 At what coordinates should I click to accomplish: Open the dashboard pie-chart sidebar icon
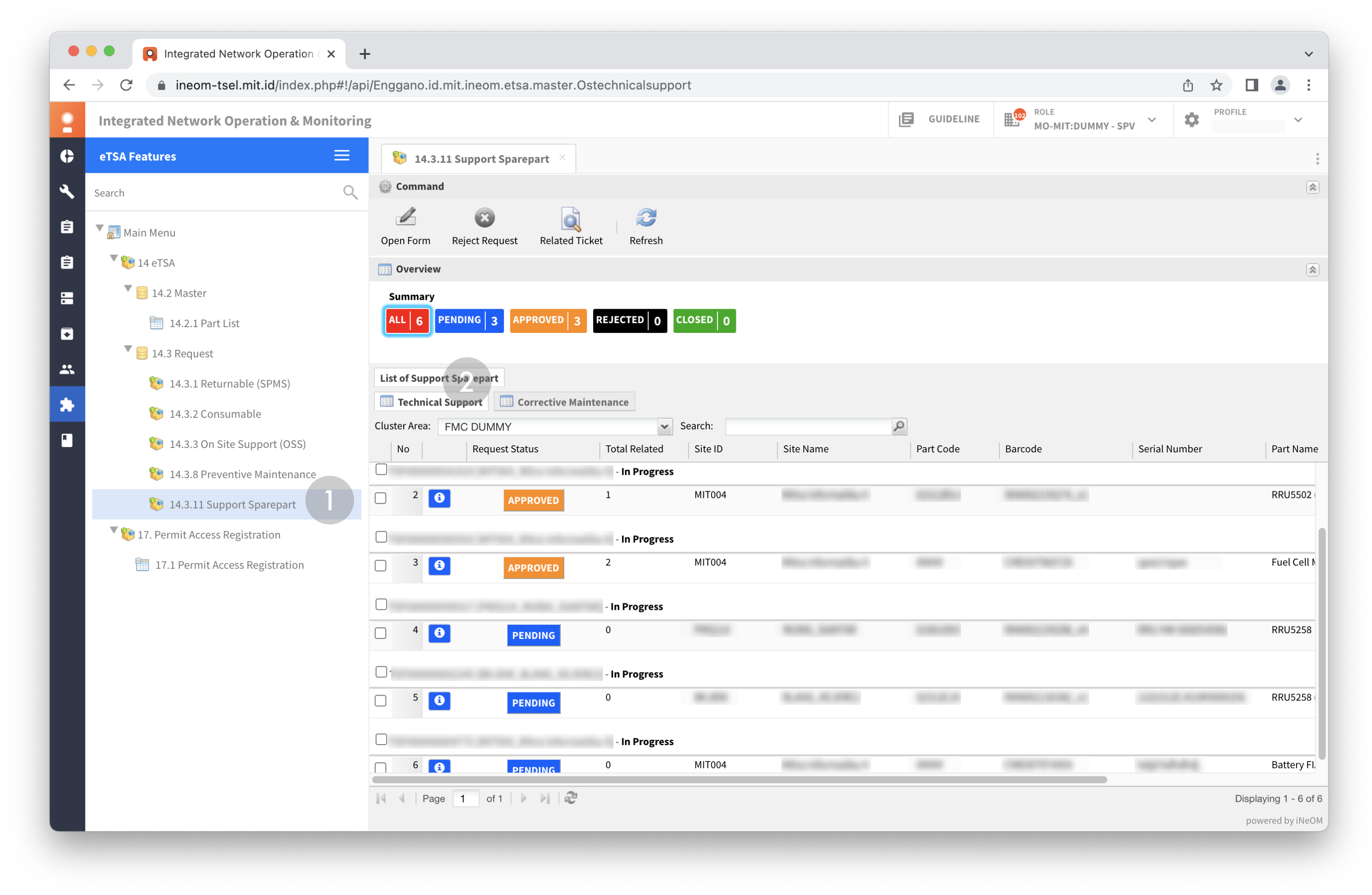pos(67,156)
